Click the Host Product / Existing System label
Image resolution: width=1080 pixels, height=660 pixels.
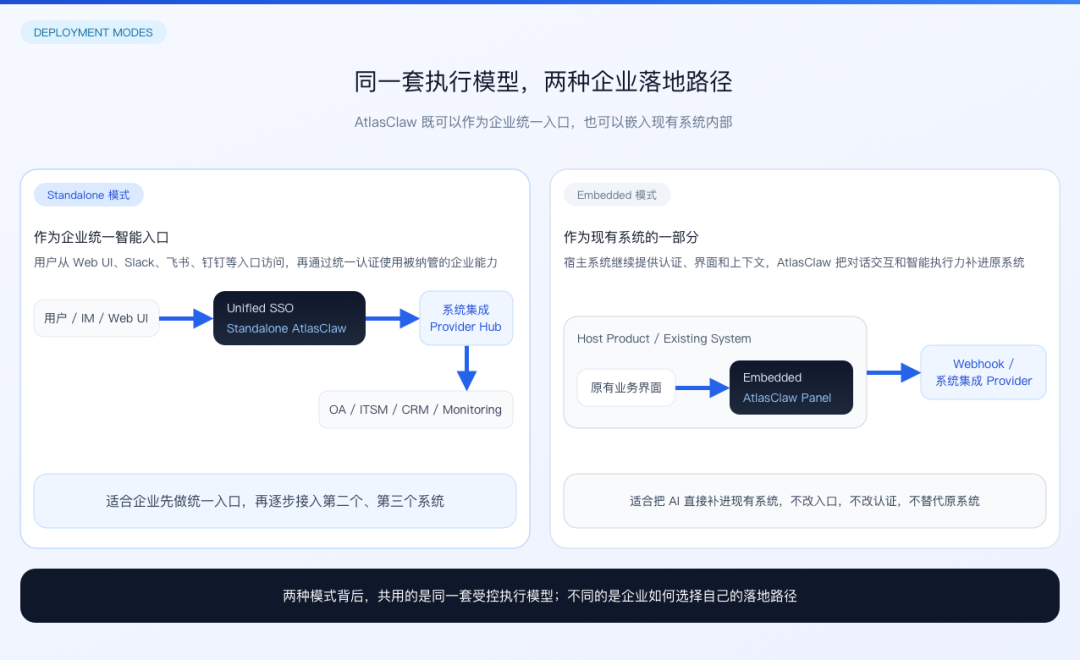[664, 338]
